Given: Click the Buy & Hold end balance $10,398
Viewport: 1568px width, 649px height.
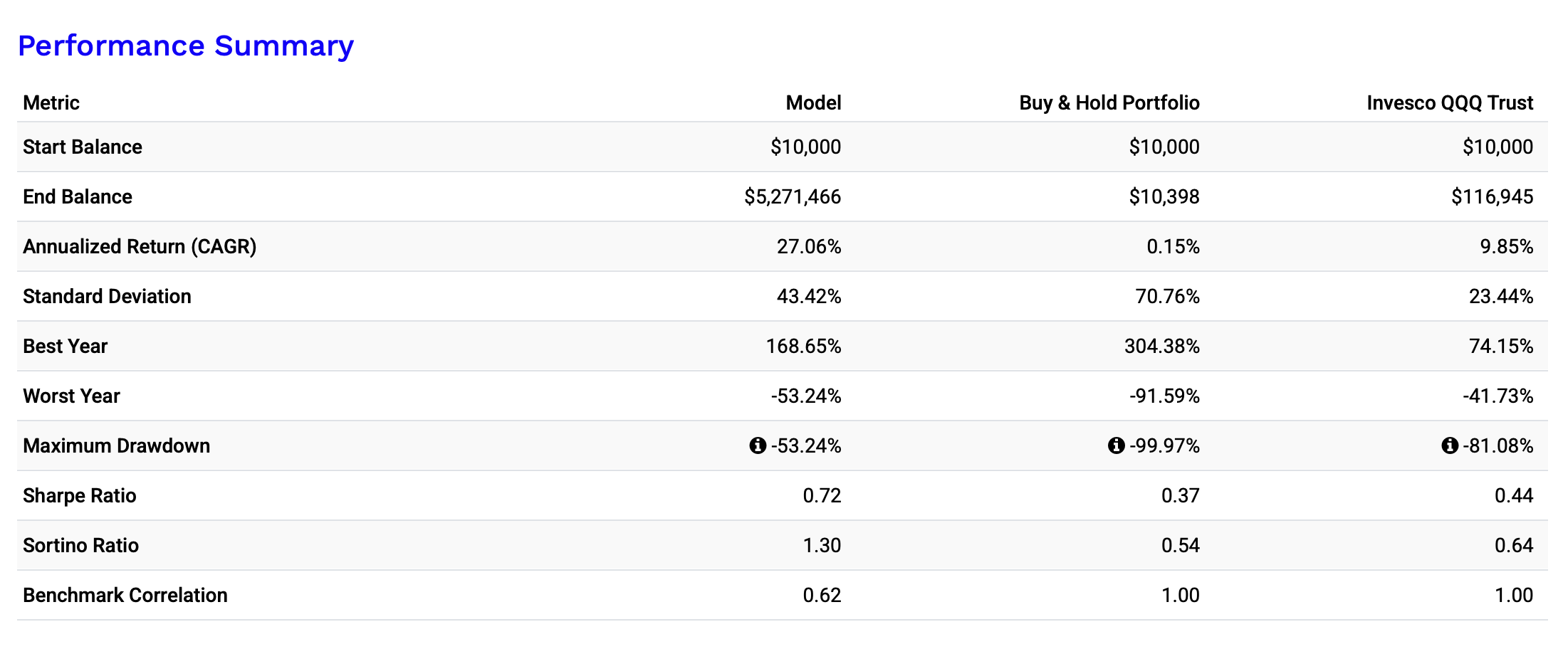Looking at the screenshot, I should click(x=1164, y=196).
